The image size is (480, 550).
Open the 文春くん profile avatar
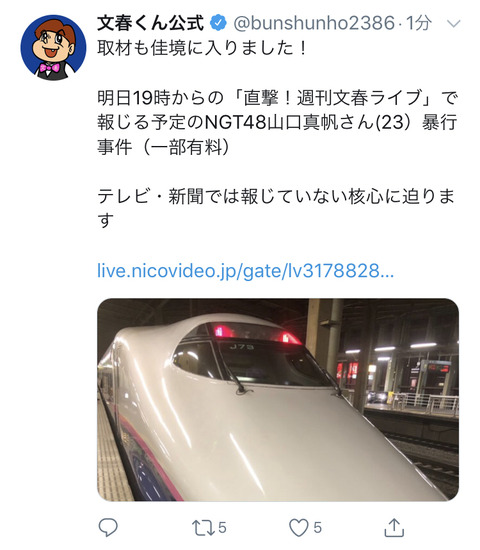53,48
